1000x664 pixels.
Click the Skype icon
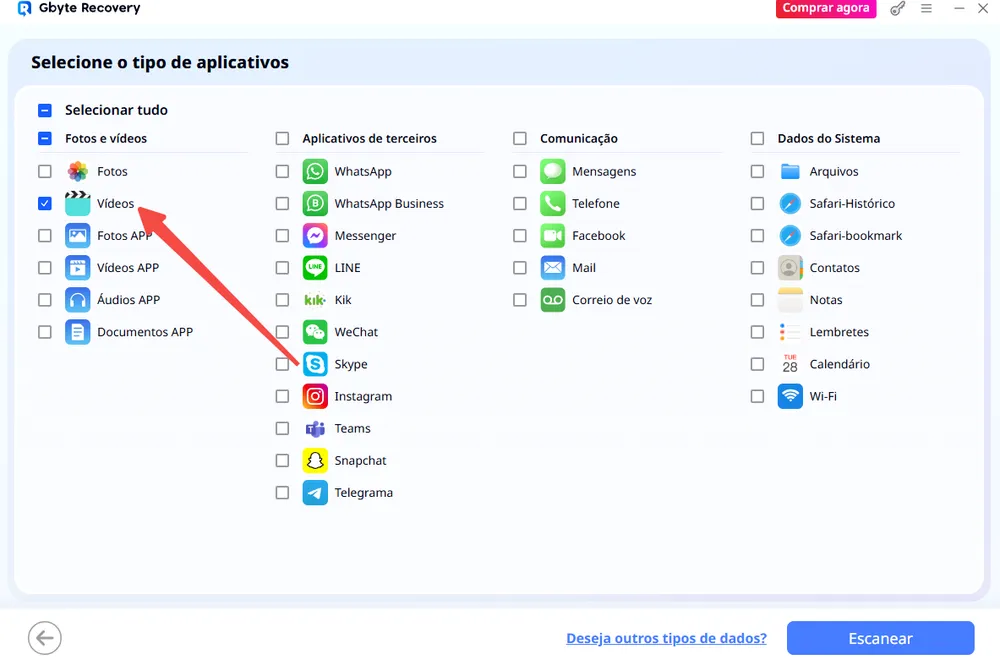click(315, 364)
